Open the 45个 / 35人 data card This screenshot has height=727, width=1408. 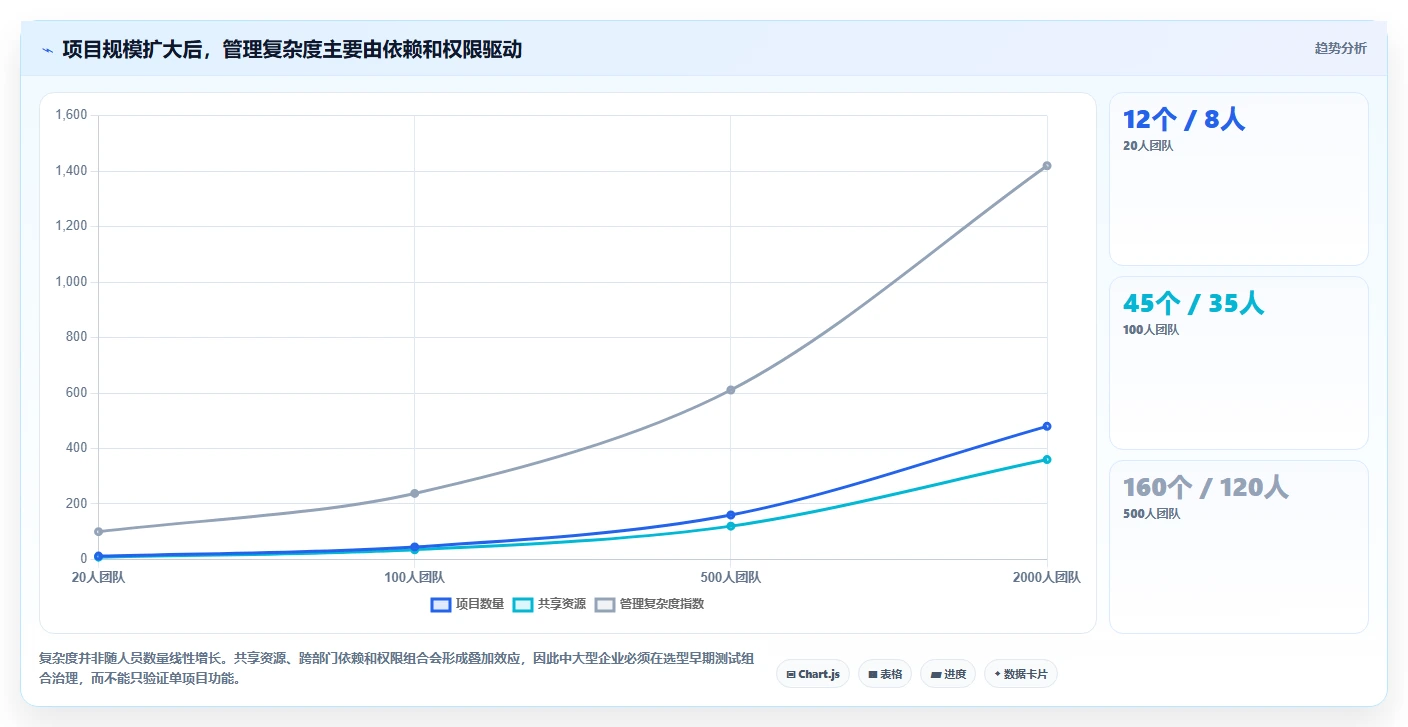(x=1239, y=363)
